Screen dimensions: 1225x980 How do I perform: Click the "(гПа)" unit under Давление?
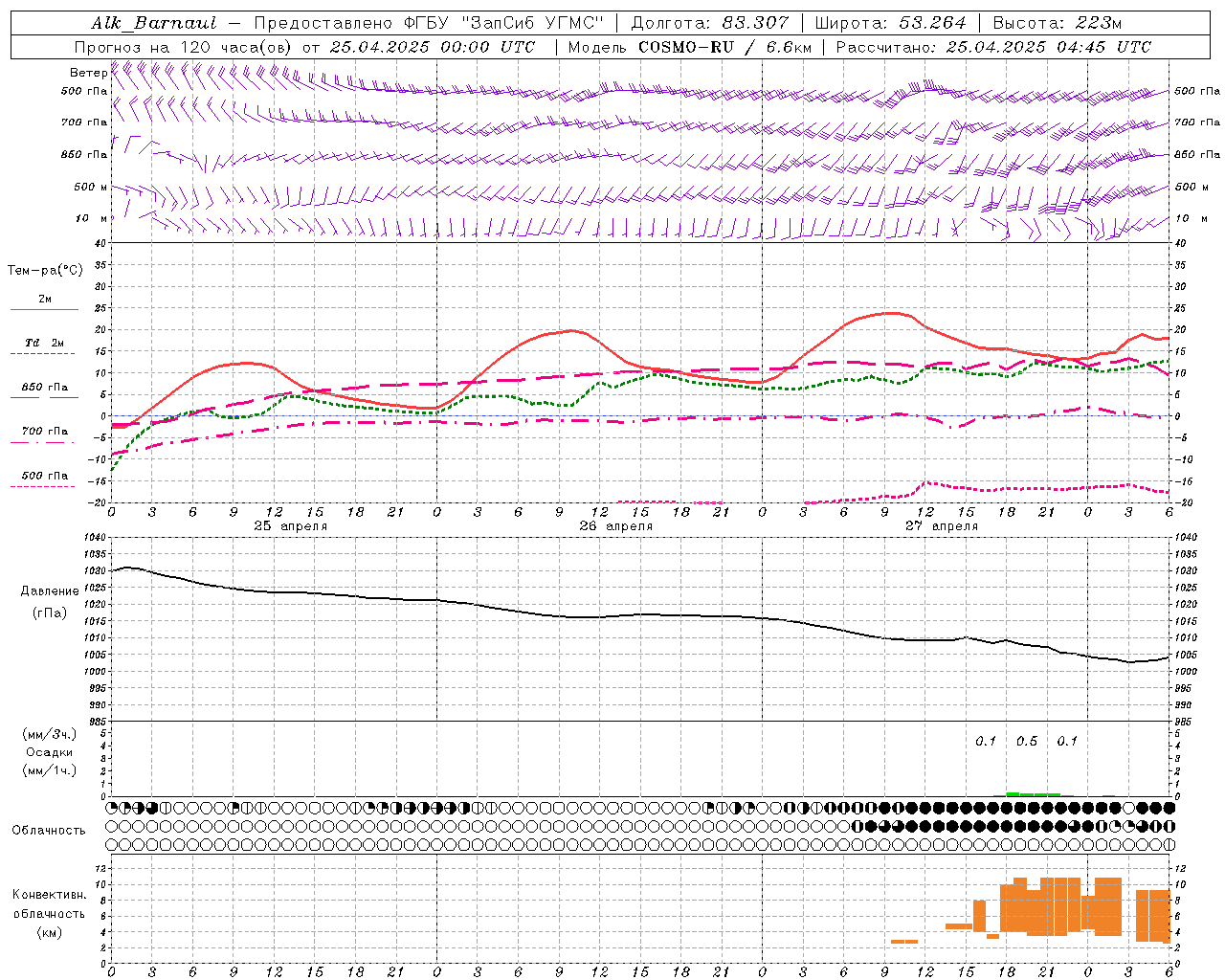[50, 612]
